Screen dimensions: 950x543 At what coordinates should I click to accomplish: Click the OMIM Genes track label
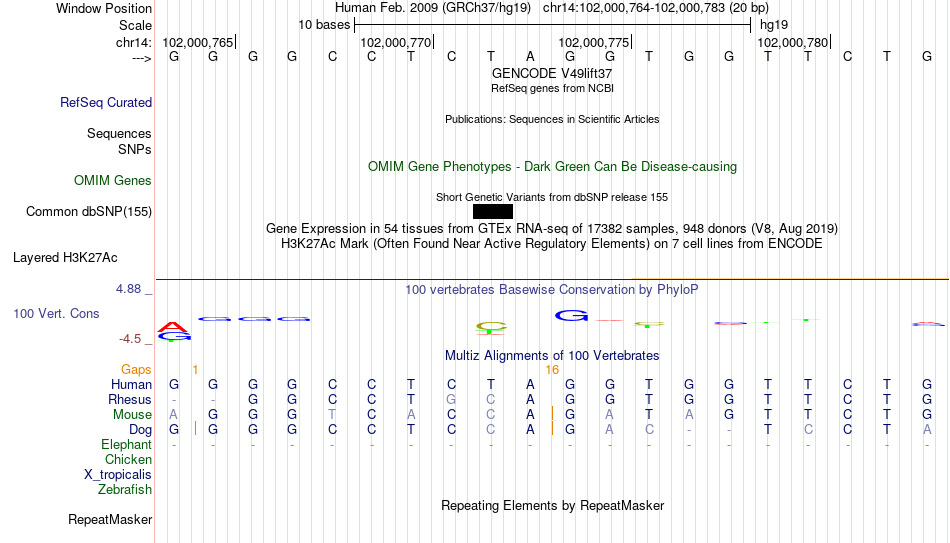click(113, 181)
